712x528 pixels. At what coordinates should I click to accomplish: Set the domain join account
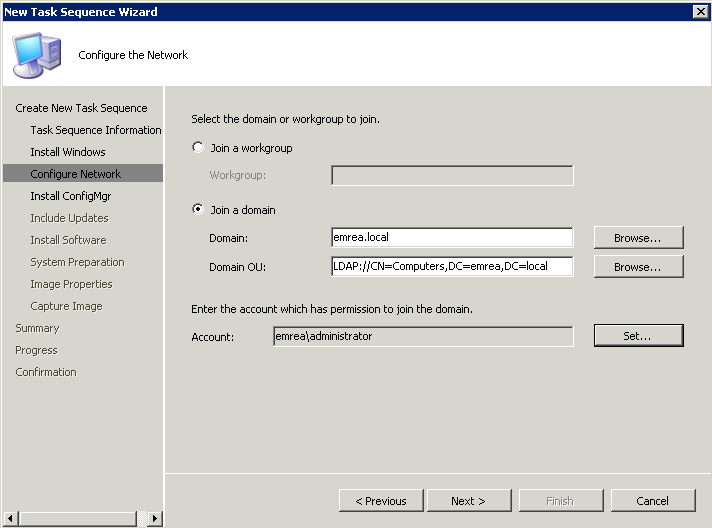[638, 336]
